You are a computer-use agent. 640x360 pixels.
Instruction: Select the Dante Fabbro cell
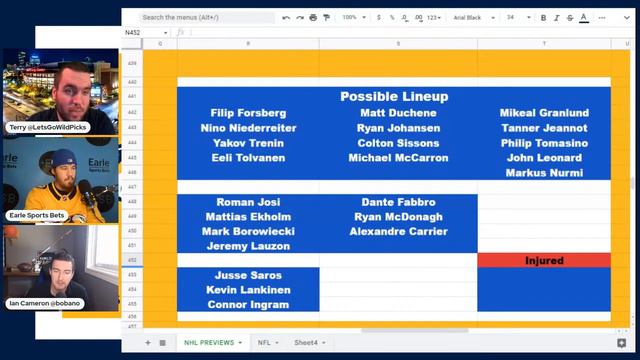(x=398, y=202)
